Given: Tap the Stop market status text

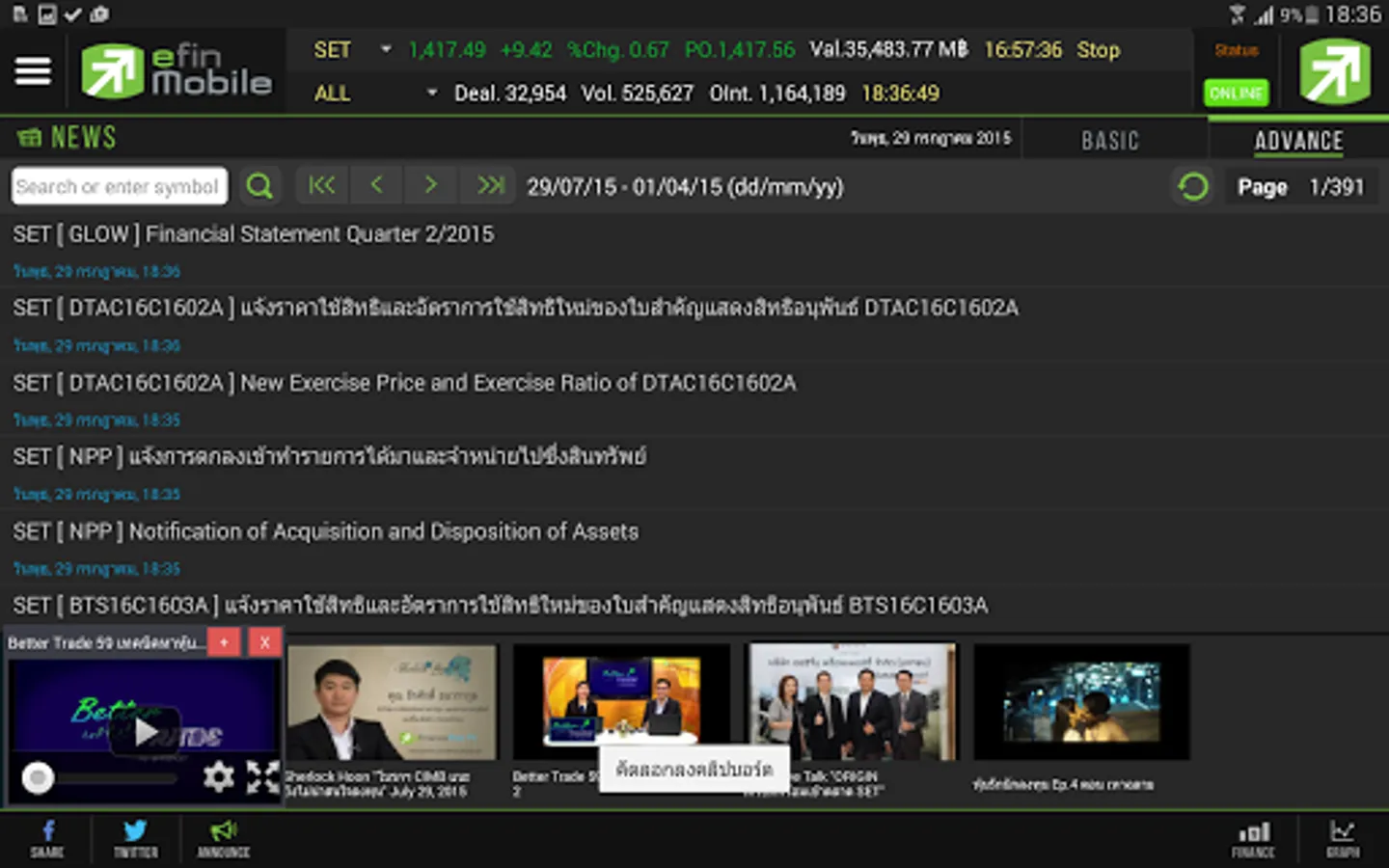Looking at the screenshot, I should point(1098,50).
